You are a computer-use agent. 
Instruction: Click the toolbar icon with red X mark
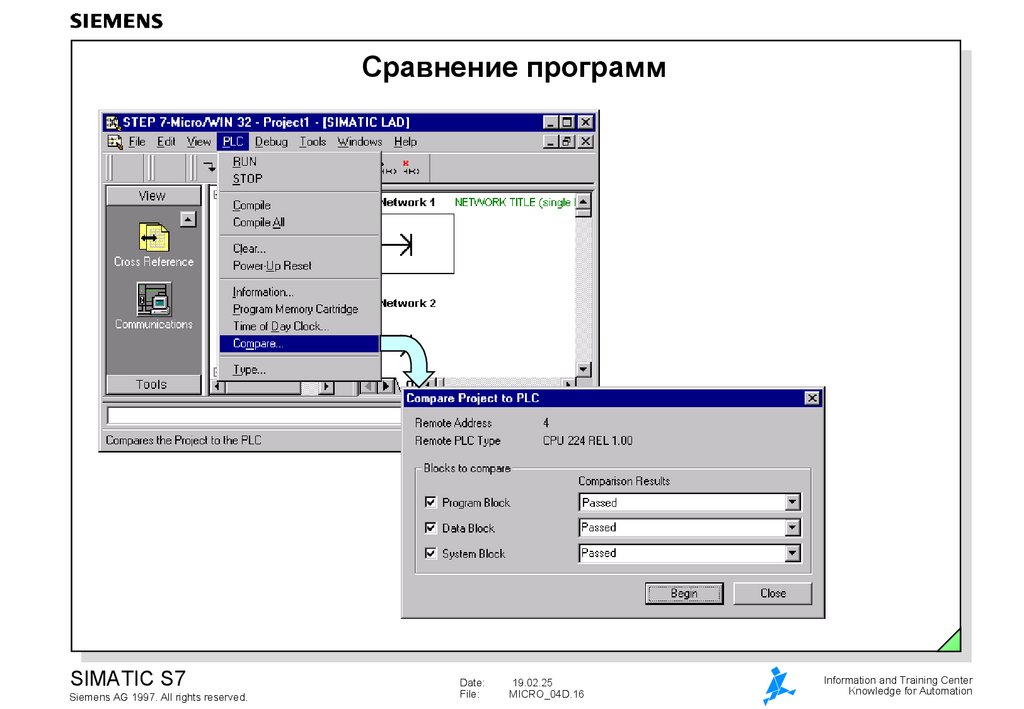point(410,168)
